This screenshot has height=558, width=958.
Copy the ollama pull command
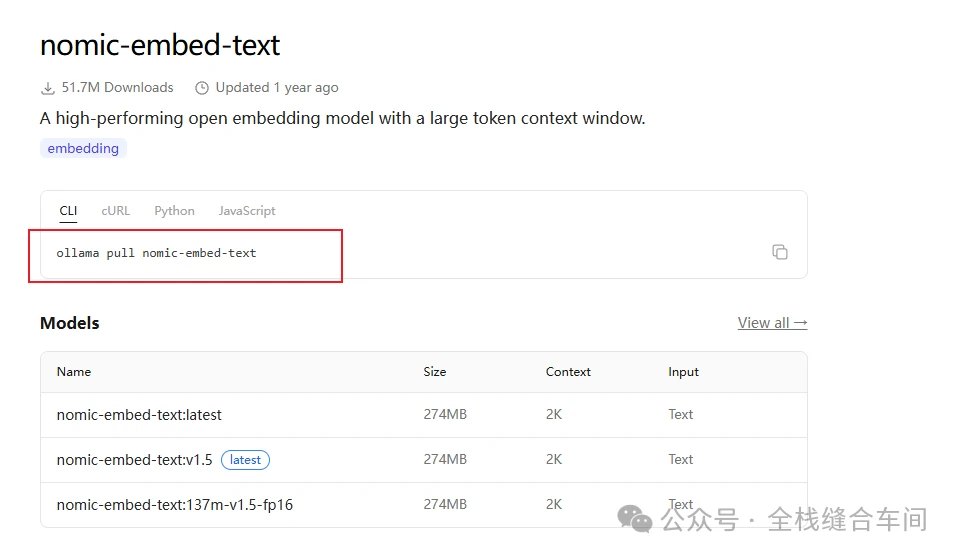coord(780,252)
